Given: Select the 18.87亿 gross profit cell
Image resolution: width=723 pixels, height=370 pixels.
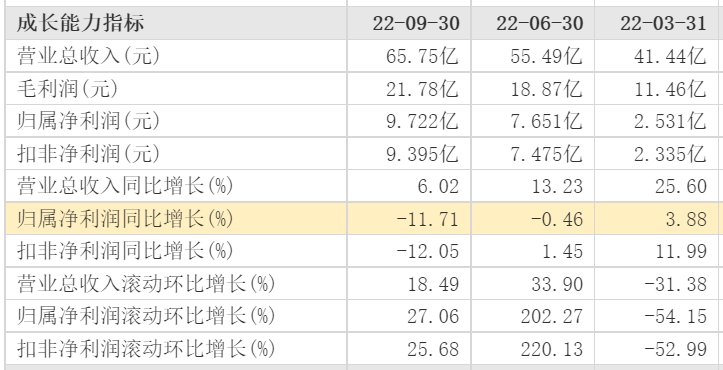Looking at the screenshot, I should tap(546, 89).
